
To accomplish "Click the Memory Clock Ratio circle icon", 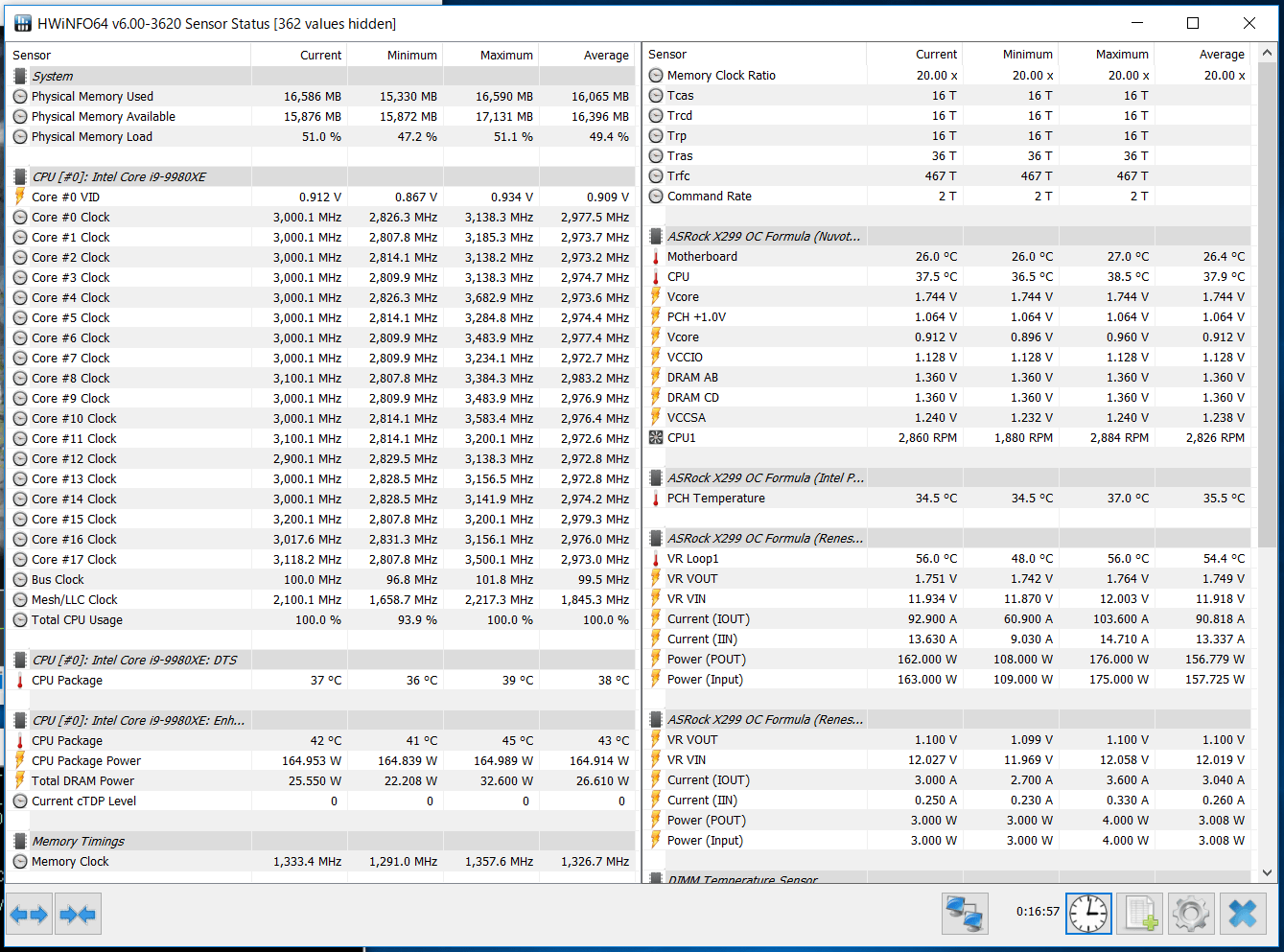I will (x=656, y=75).
